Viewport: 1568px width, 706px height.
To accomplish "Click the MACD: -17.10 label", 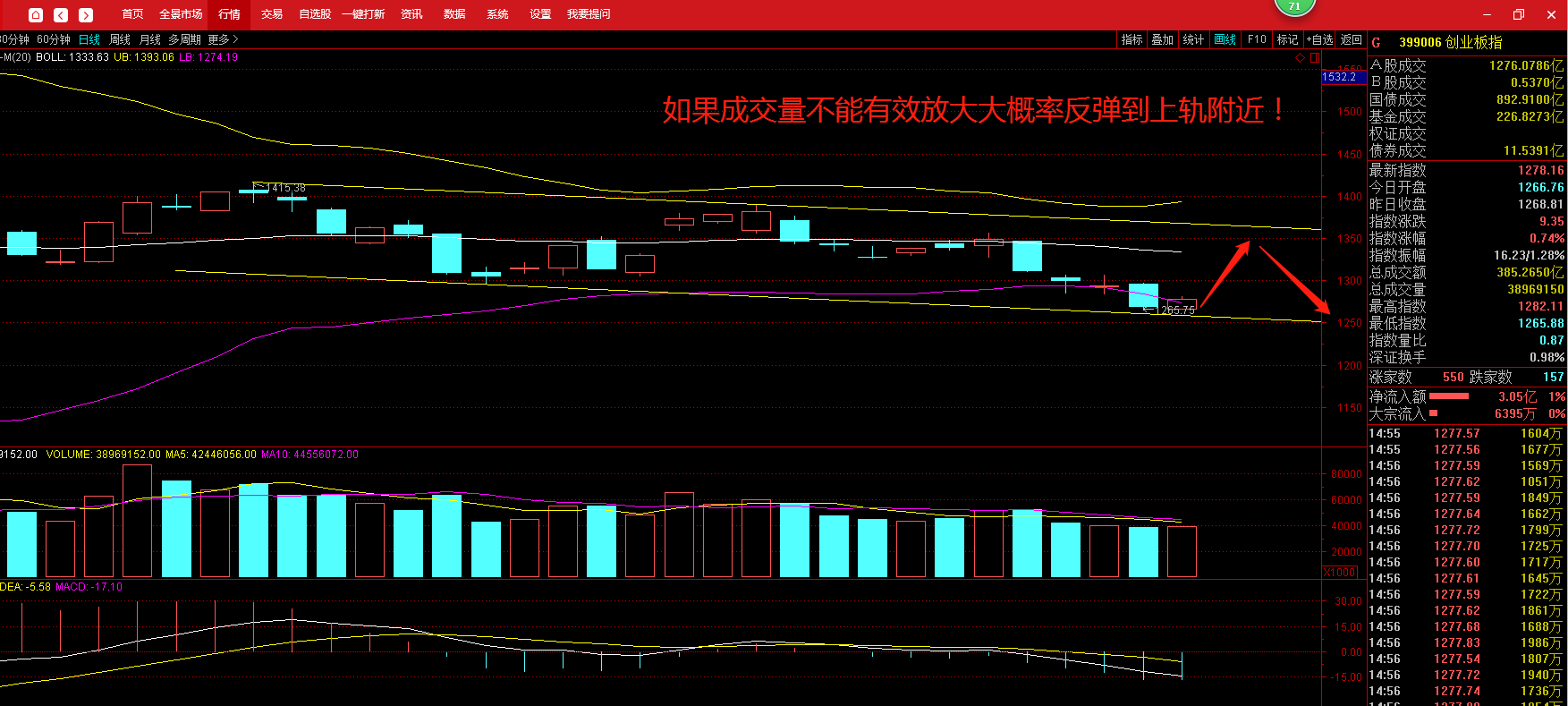I will [x=89, y=587].
